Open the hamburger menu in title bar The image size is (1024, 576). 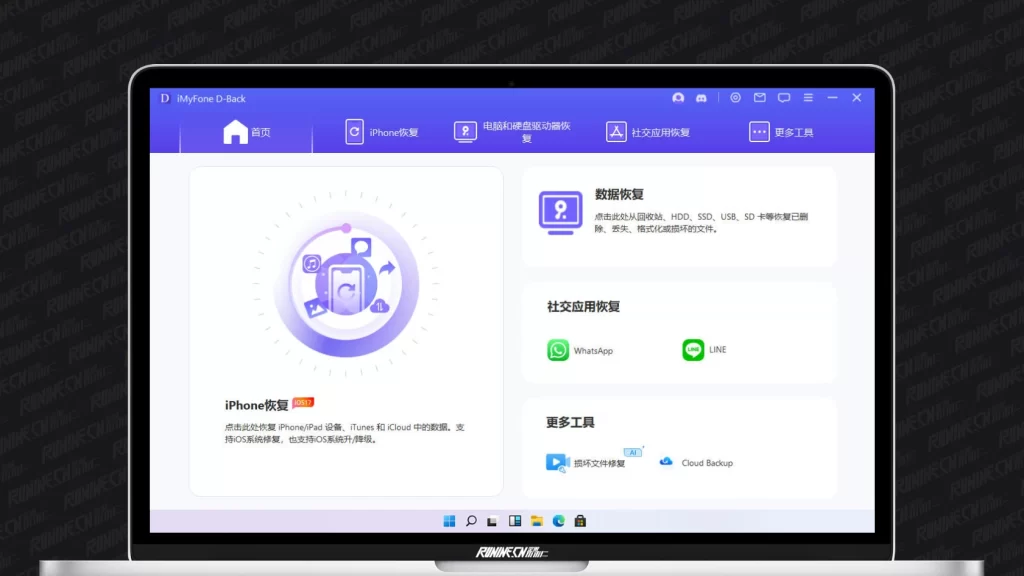click(808, 98)
